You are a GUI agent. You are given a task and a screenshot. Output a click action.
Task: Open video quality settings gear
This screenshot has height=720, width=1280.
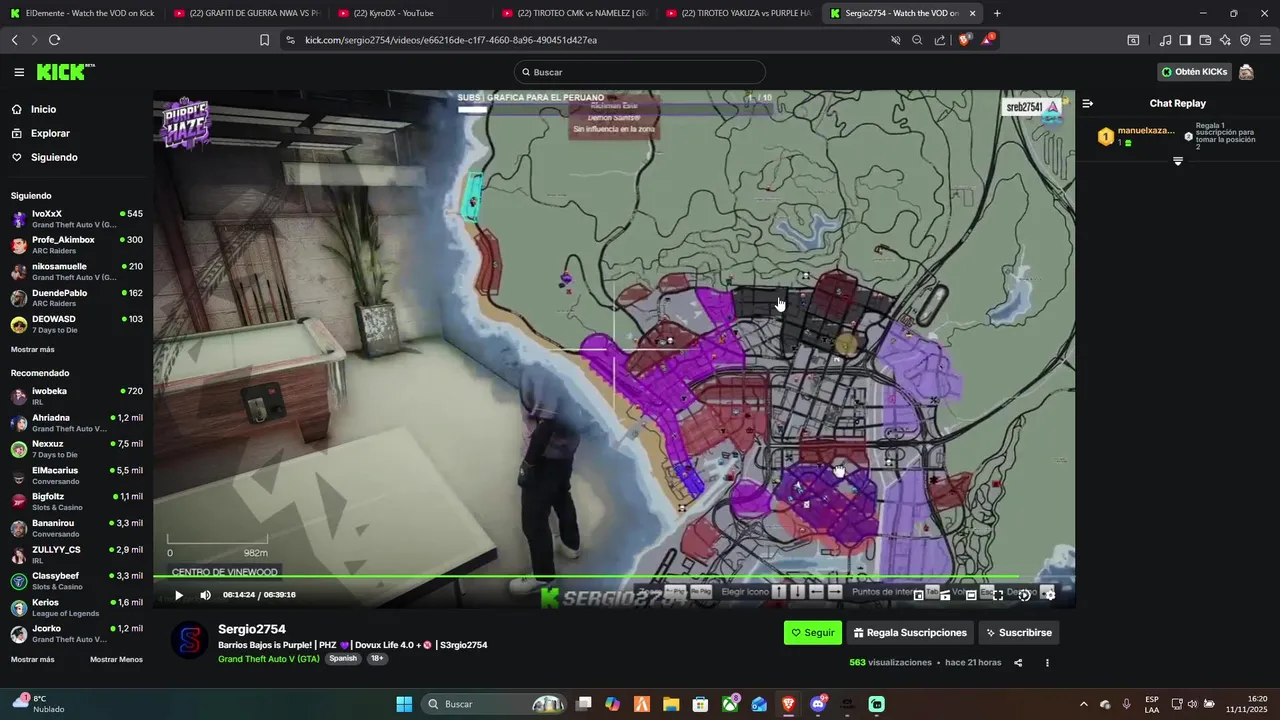tap(1049, 595)
